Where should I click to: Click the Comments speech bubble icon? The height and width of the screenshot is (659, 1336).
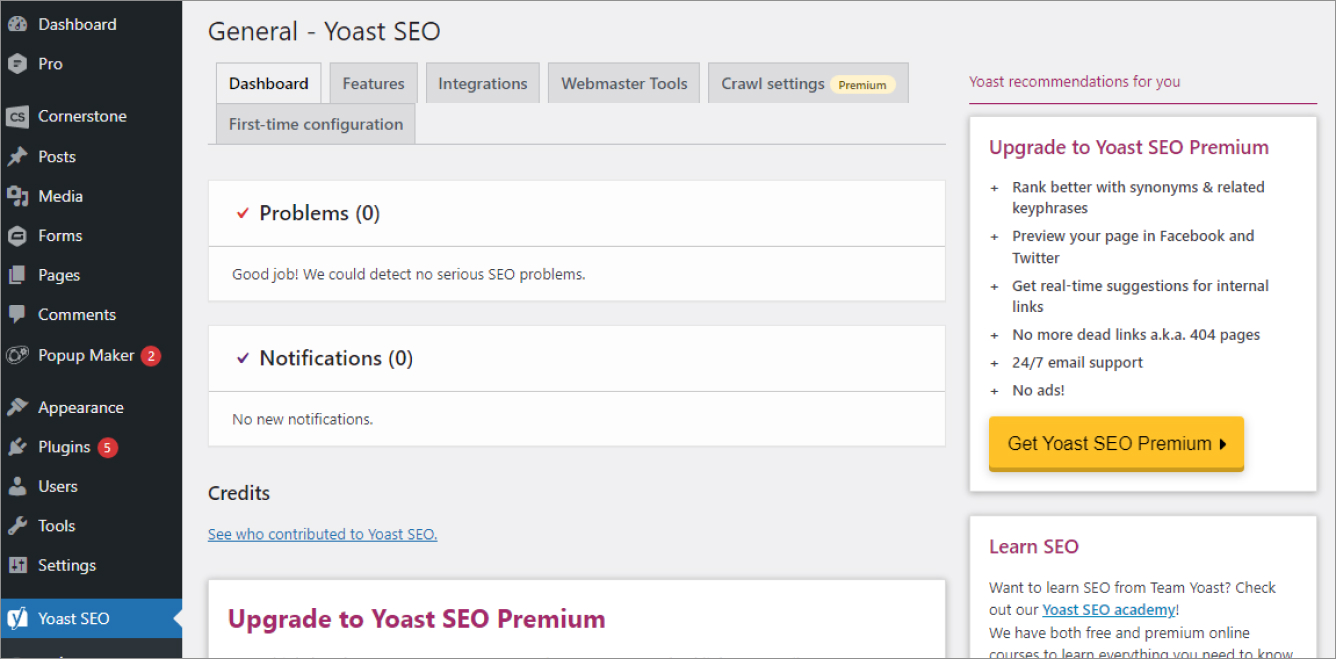17,314
